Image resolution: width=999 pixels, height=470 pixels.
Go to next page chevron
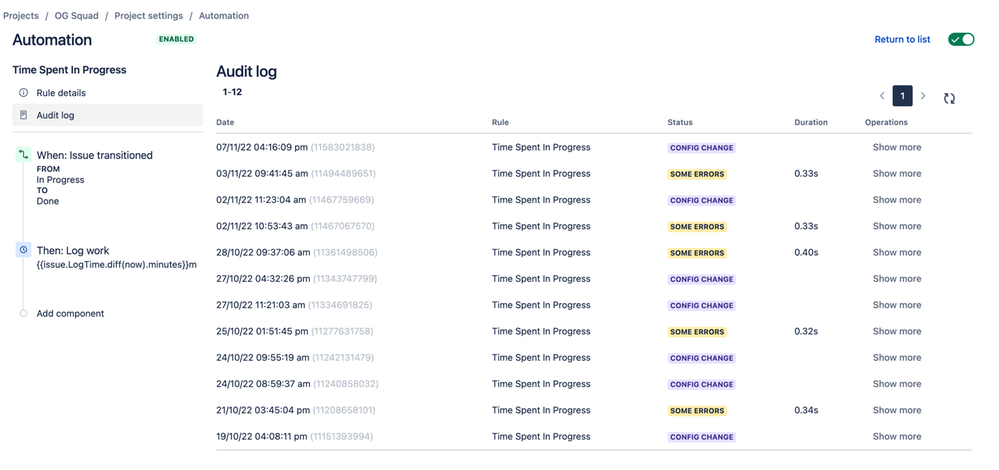(923, 96)
